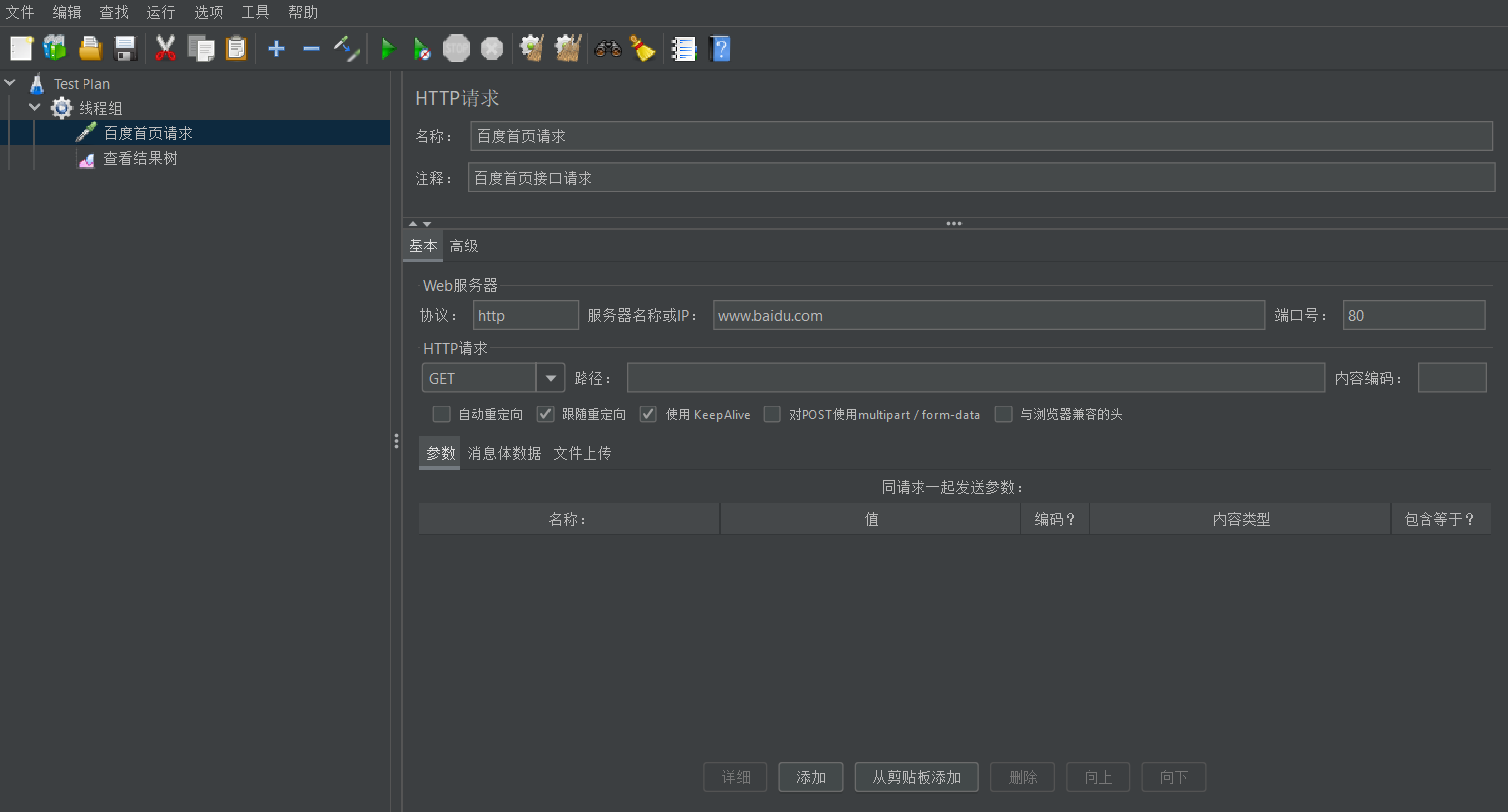Click the 从剪贴板添加 button
Viewport: 1508px width, 812px height.
(x=916, y=777)
